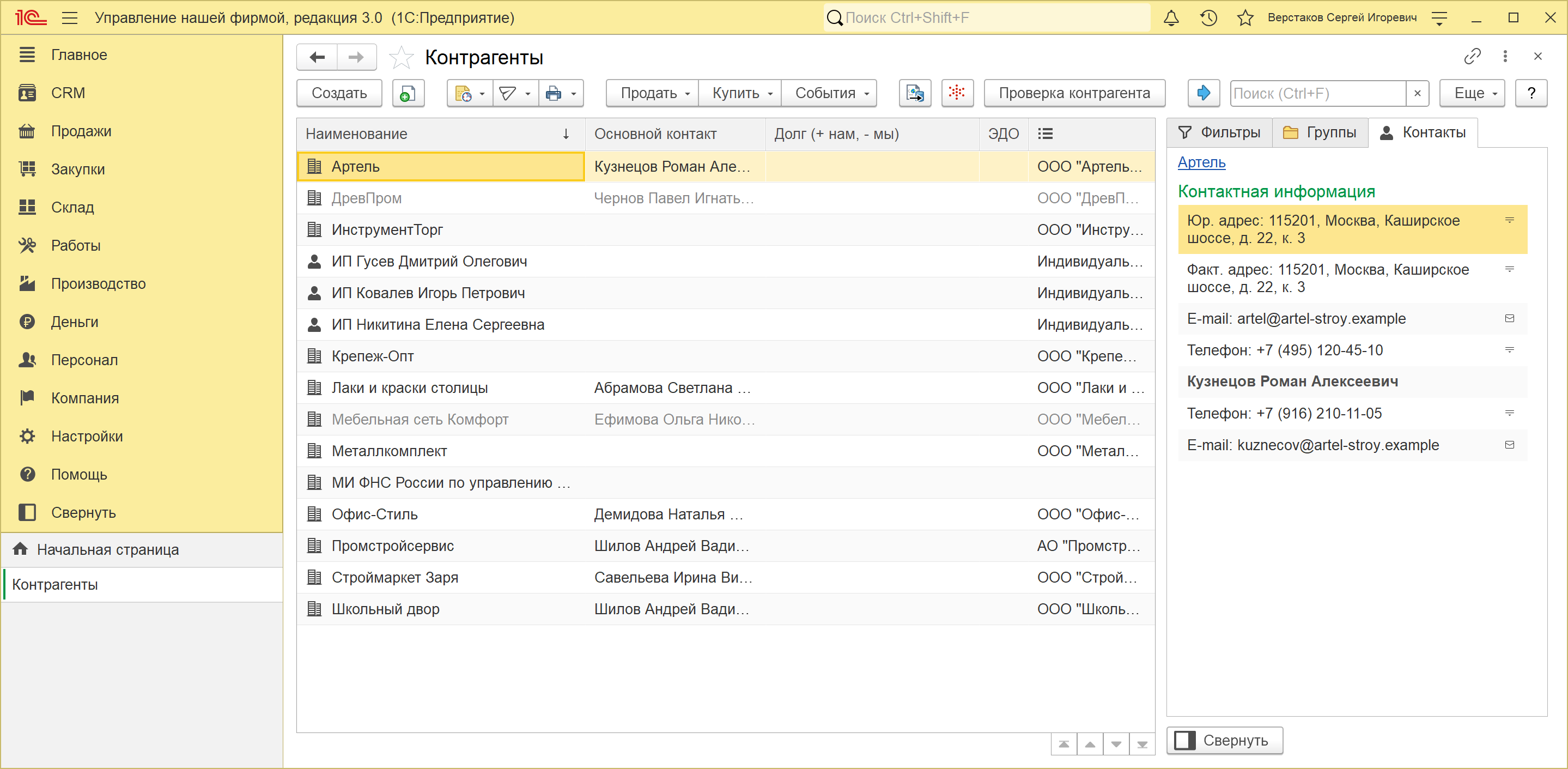Select the ИнструментТорг row
Screen dimensions: 1568x769
pyautogui.click(x=726, y=230)
